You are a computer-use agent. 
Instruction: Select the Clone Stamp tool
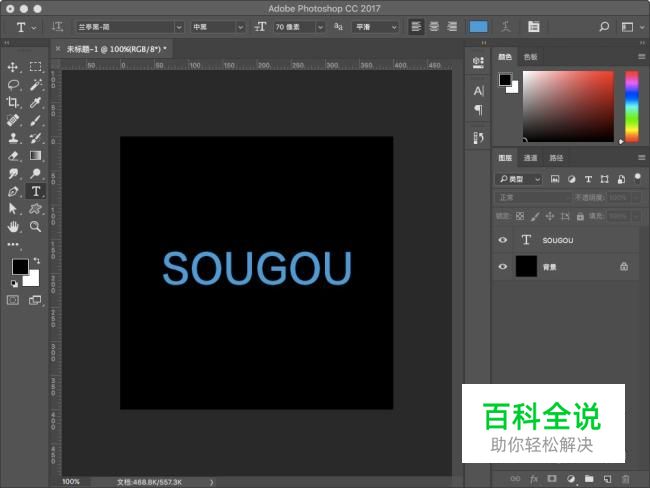point(13,138)
